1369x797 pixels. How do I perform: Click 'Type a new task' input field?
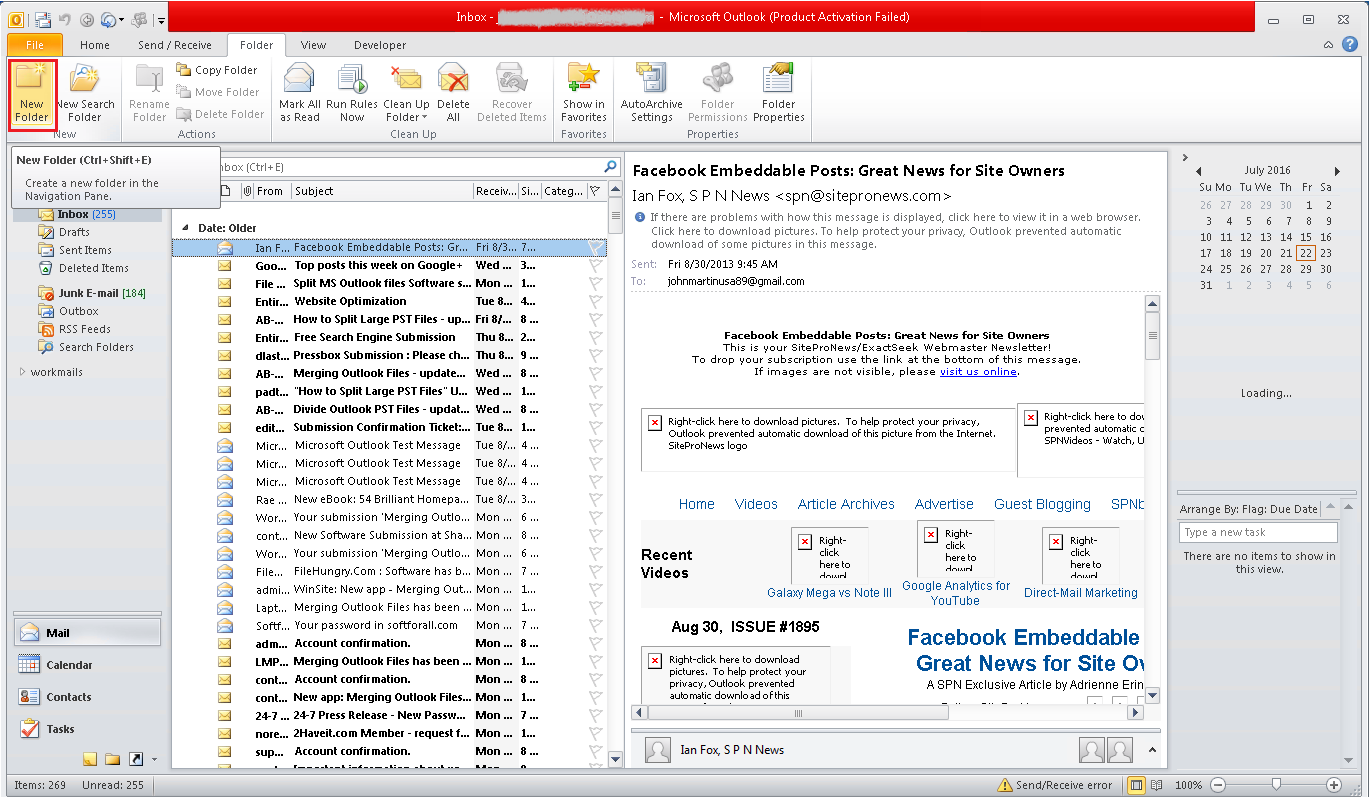coord(1258,532)
